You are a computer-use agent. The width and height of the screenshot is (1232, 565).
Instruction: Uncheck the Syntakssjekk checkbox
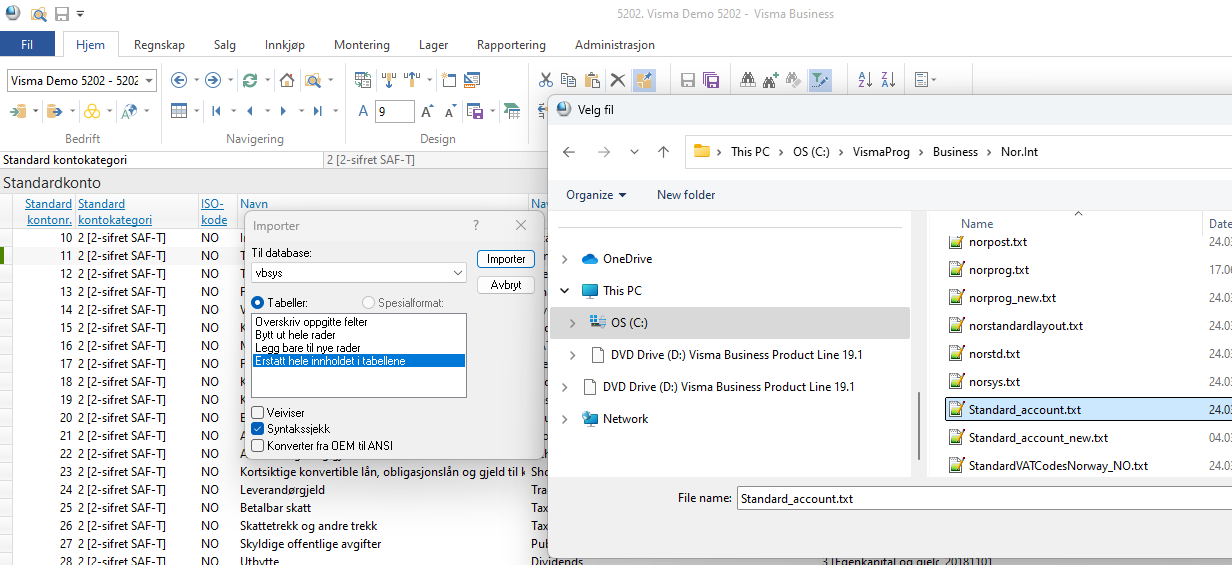click(x=258, y=428)
